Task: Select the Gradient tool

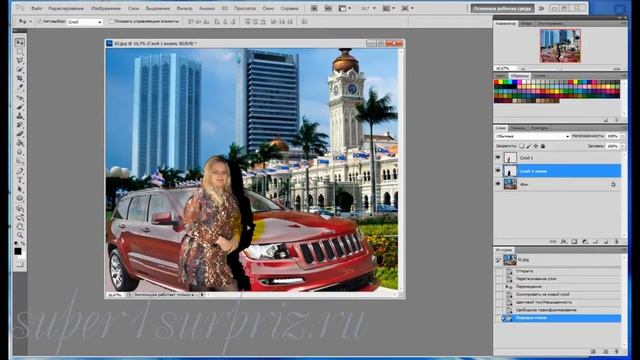Action: 20,143
